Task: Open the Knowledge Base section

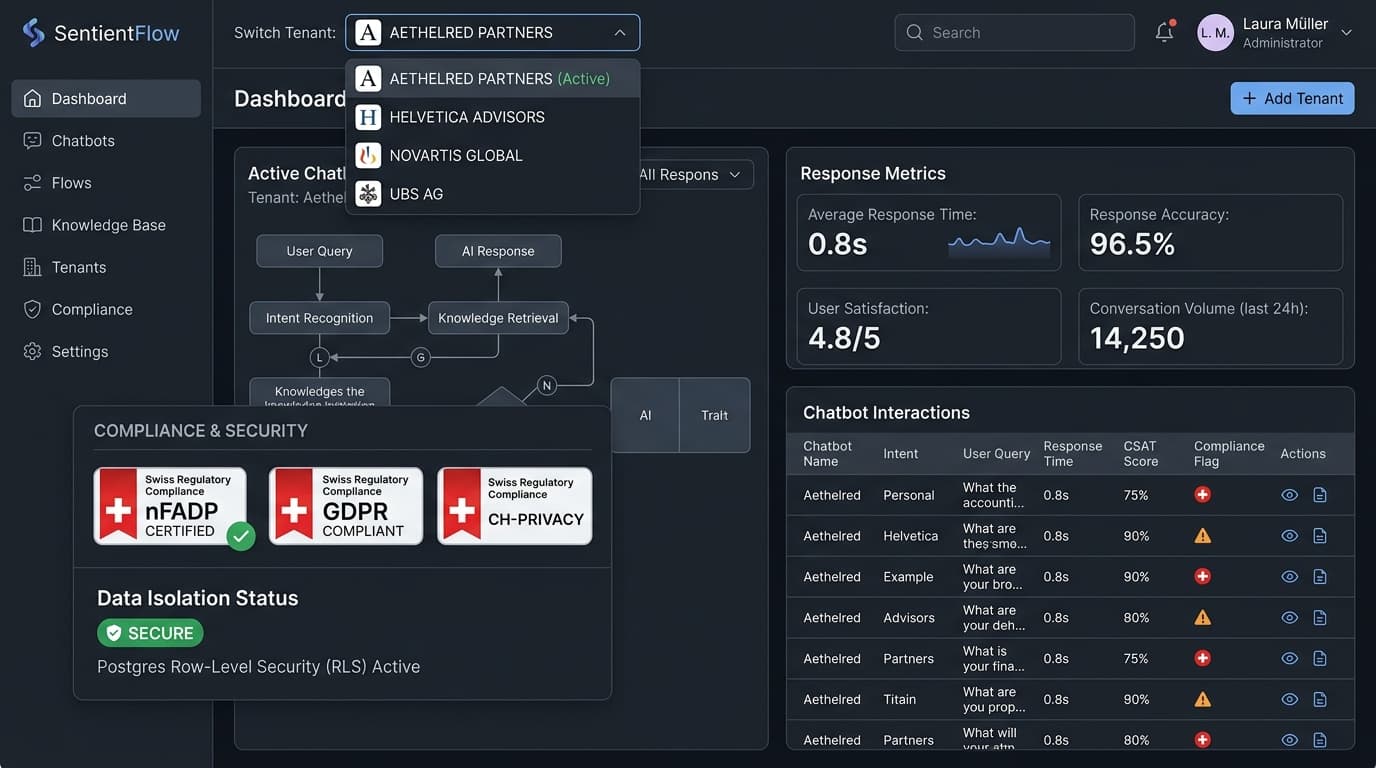Action: pyautogui.click(x=105, y=225)
